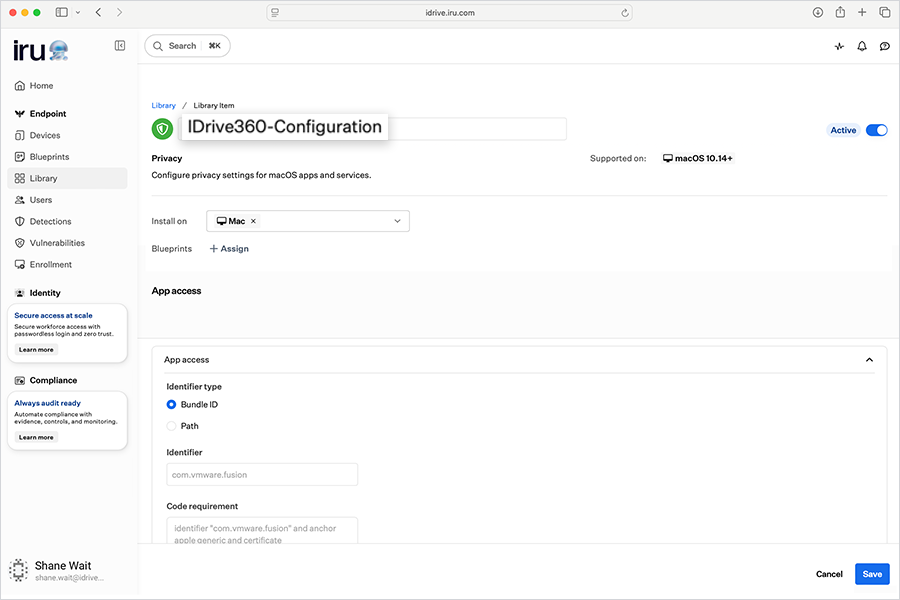Reload the page in address bar
The image size is (900, 600).
tap(625, 13)
